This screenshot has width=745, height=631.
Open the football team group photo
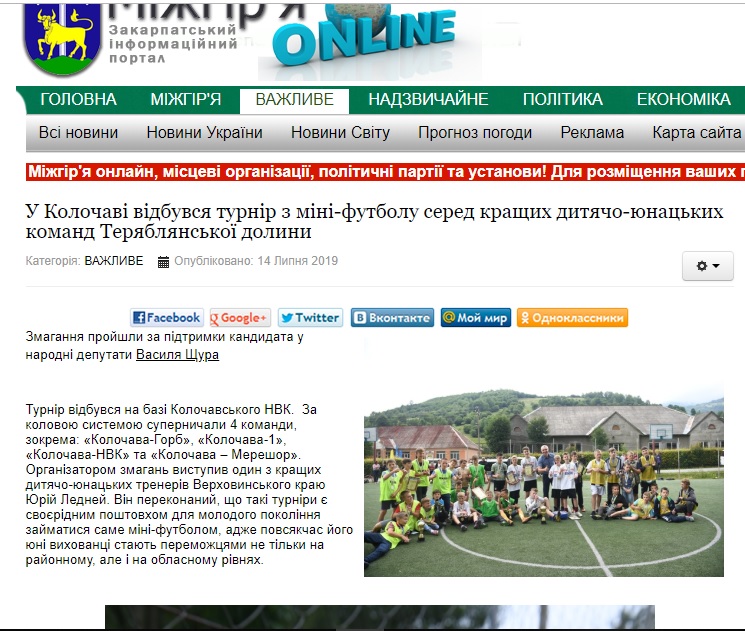tap(543, 481)
